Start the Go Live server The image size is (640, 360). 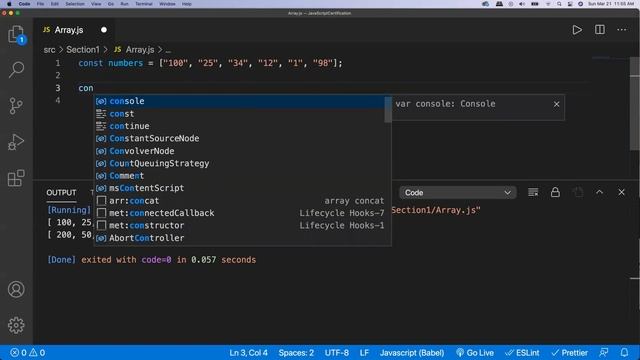click(475, 353)
